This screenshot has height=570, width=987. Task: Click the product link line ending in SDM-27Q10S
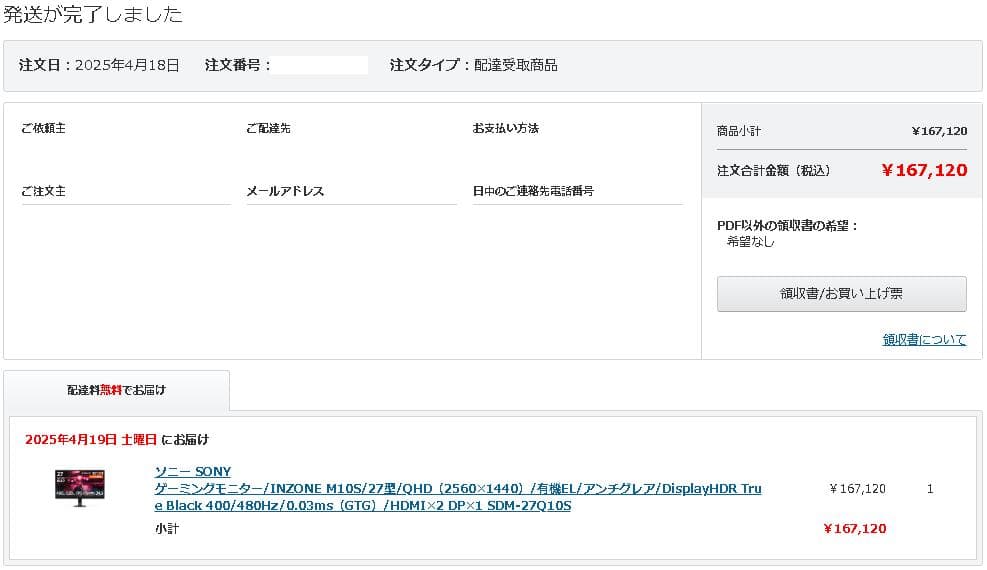[363, 505]
